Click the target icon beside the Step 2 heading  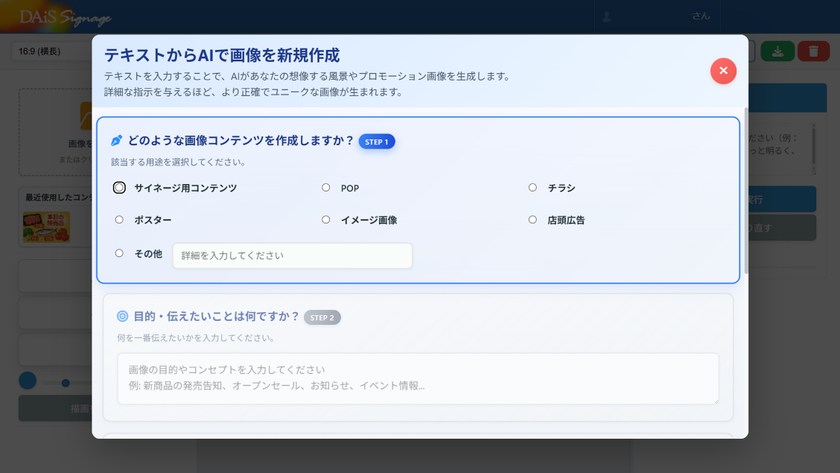pyautogui.click(x=122, y=317)
